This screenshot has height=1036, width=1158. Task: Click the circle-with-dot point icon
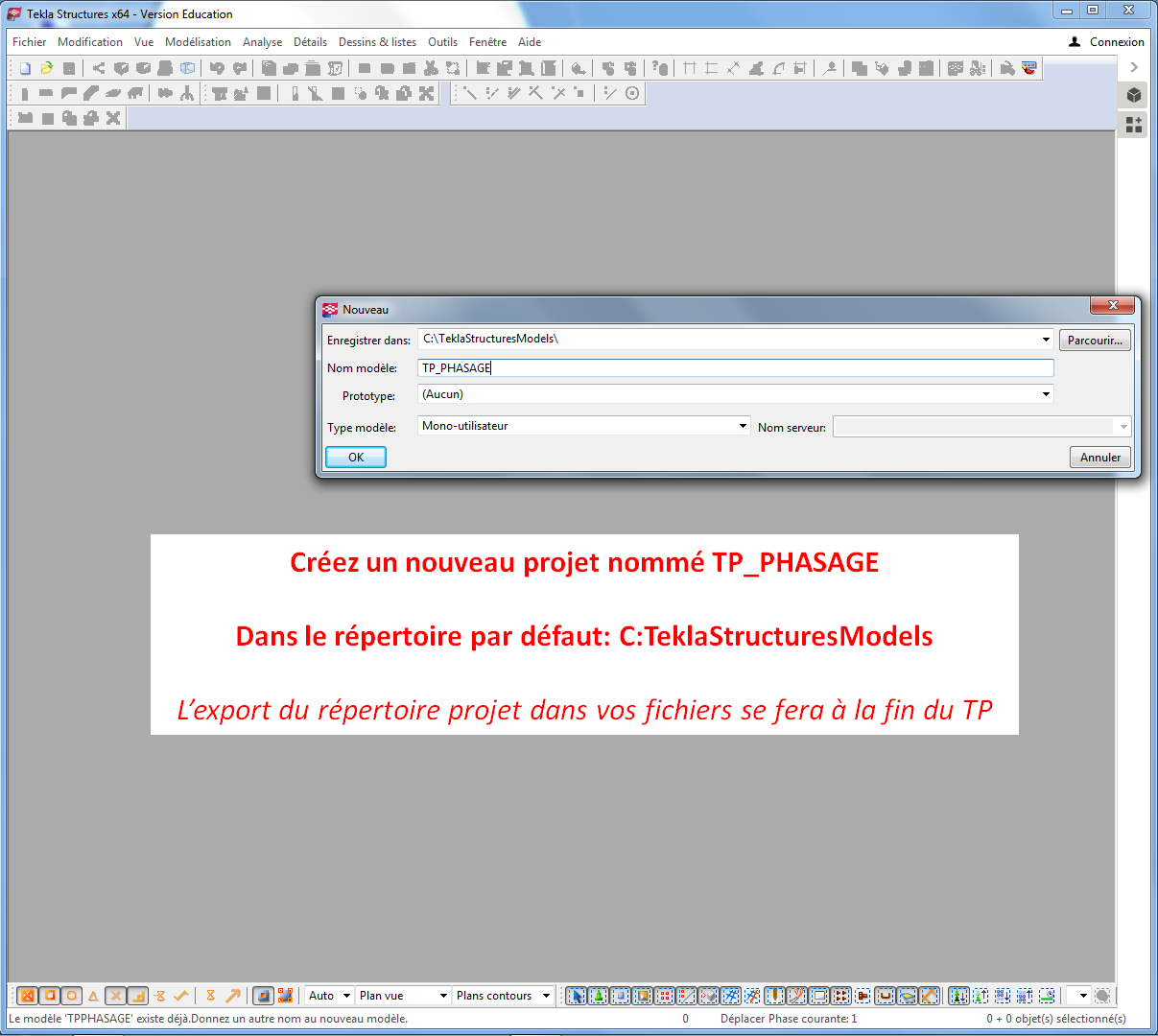click(632, 93)
